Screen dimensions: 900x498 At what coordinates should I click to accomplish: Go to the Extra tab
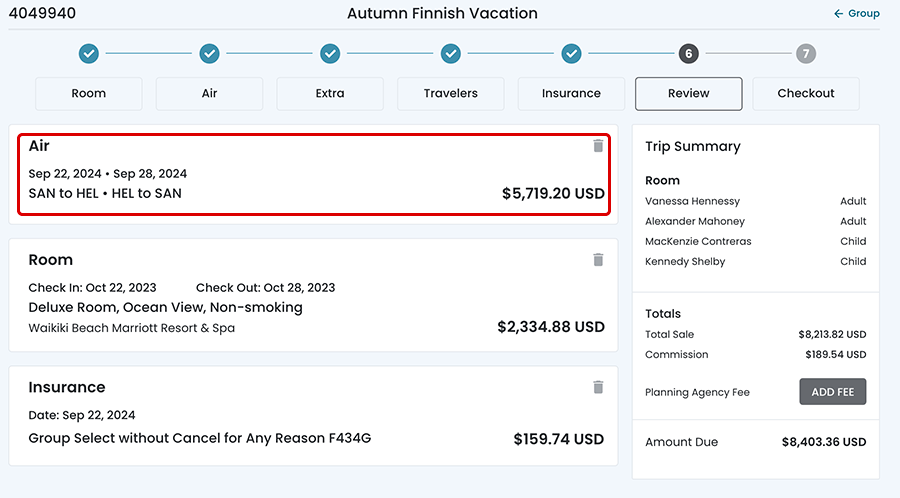330,93
